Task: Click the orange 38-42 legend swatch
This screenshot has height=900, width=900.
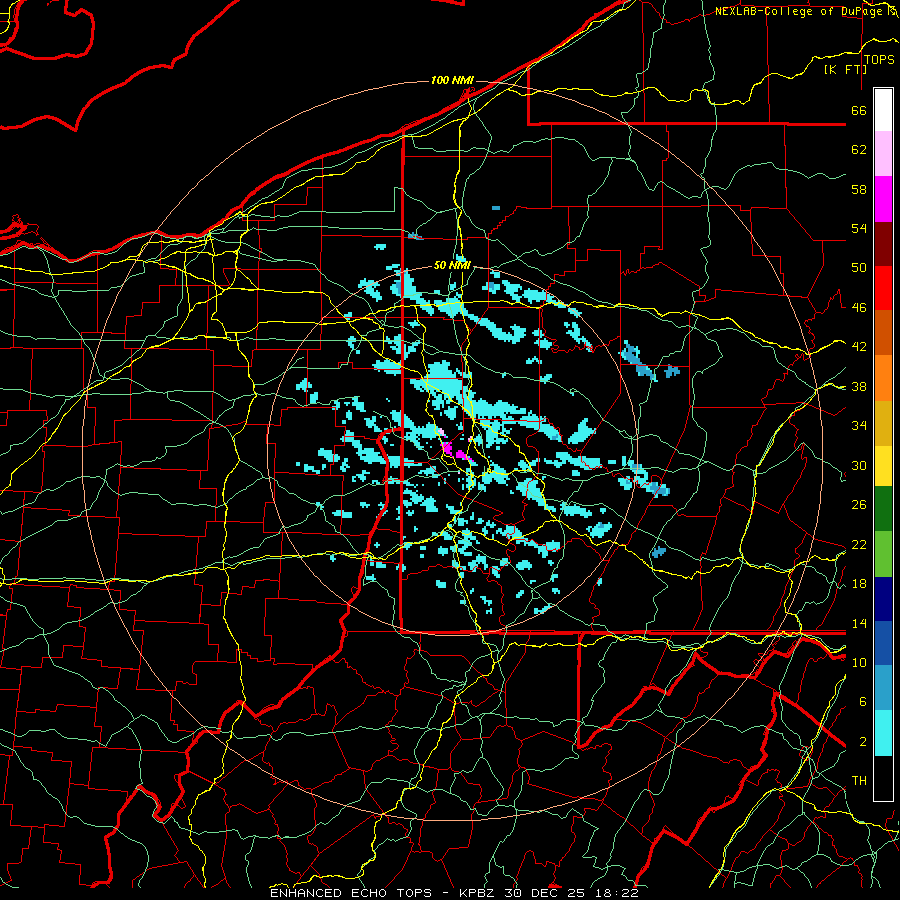Action: pos(883,377)
